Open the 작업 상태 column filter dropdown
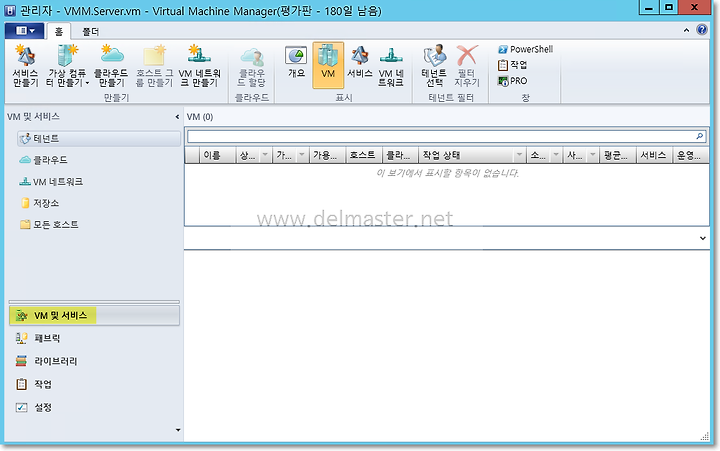 click(519, 155)
